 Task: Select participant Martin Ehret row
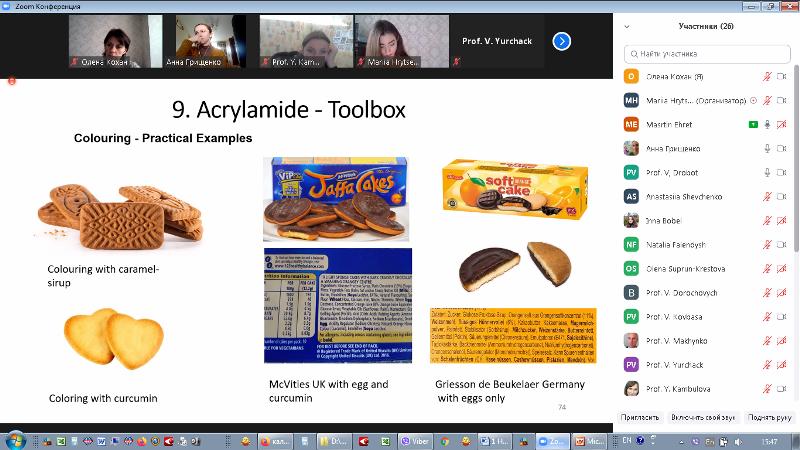[x=706, y=124]
